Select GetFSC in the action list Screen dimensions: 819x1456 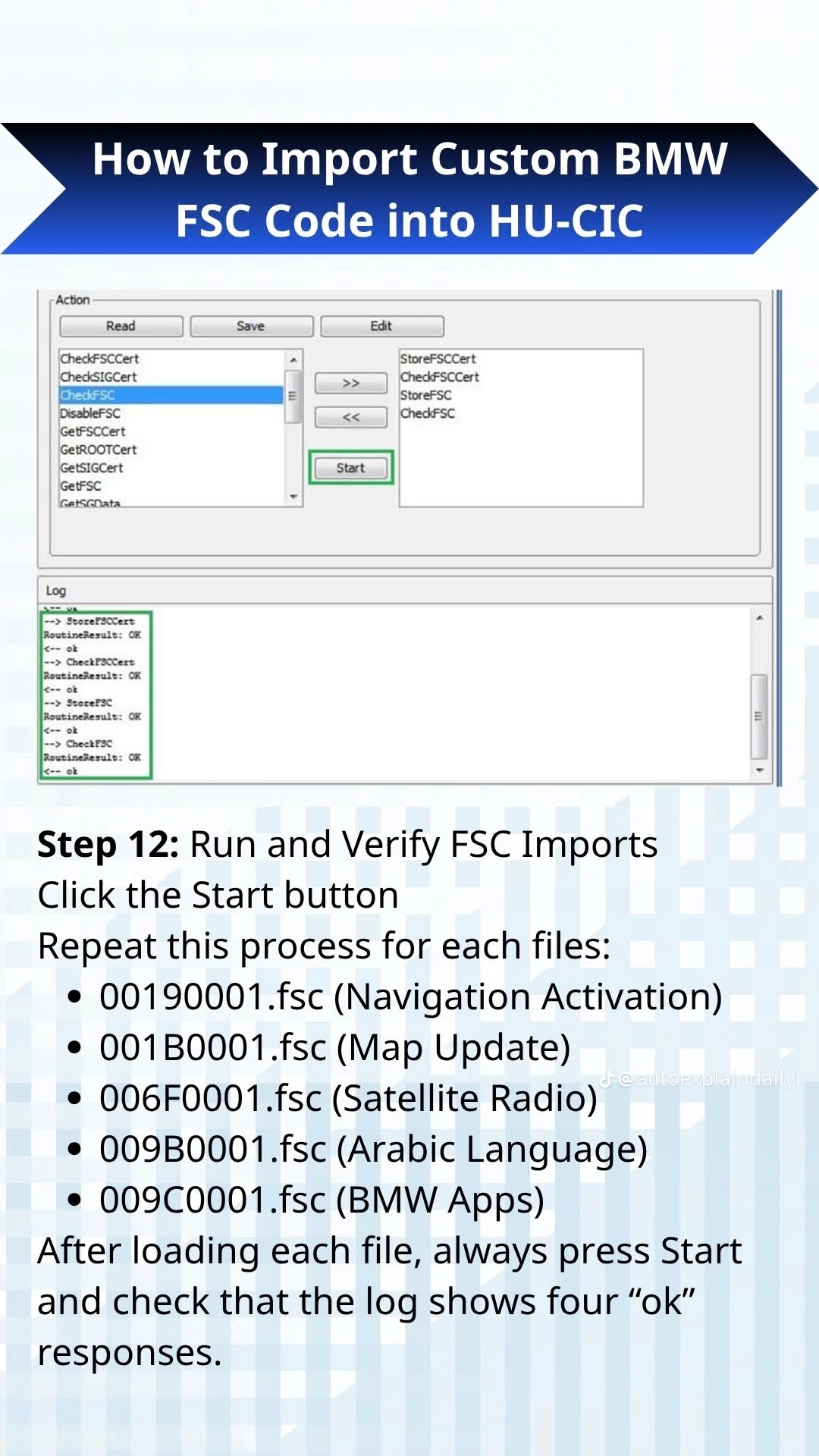click(80, 486)
